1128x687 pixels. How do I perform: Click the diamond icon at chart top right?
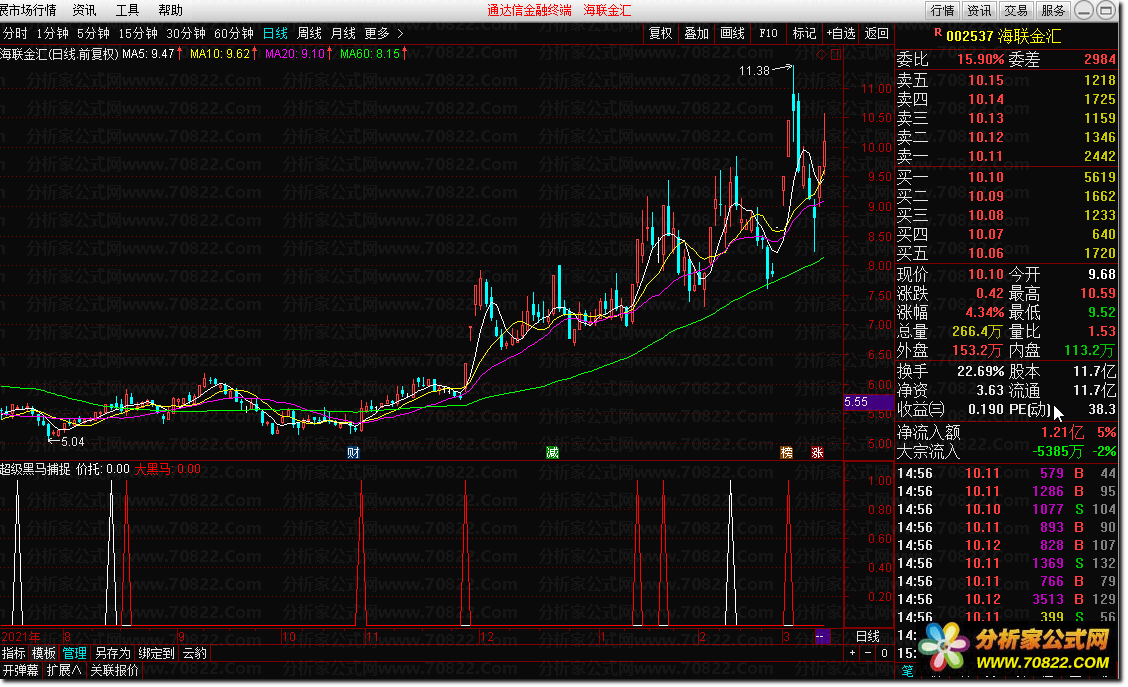pyautogui.click(x=822, y=54)
